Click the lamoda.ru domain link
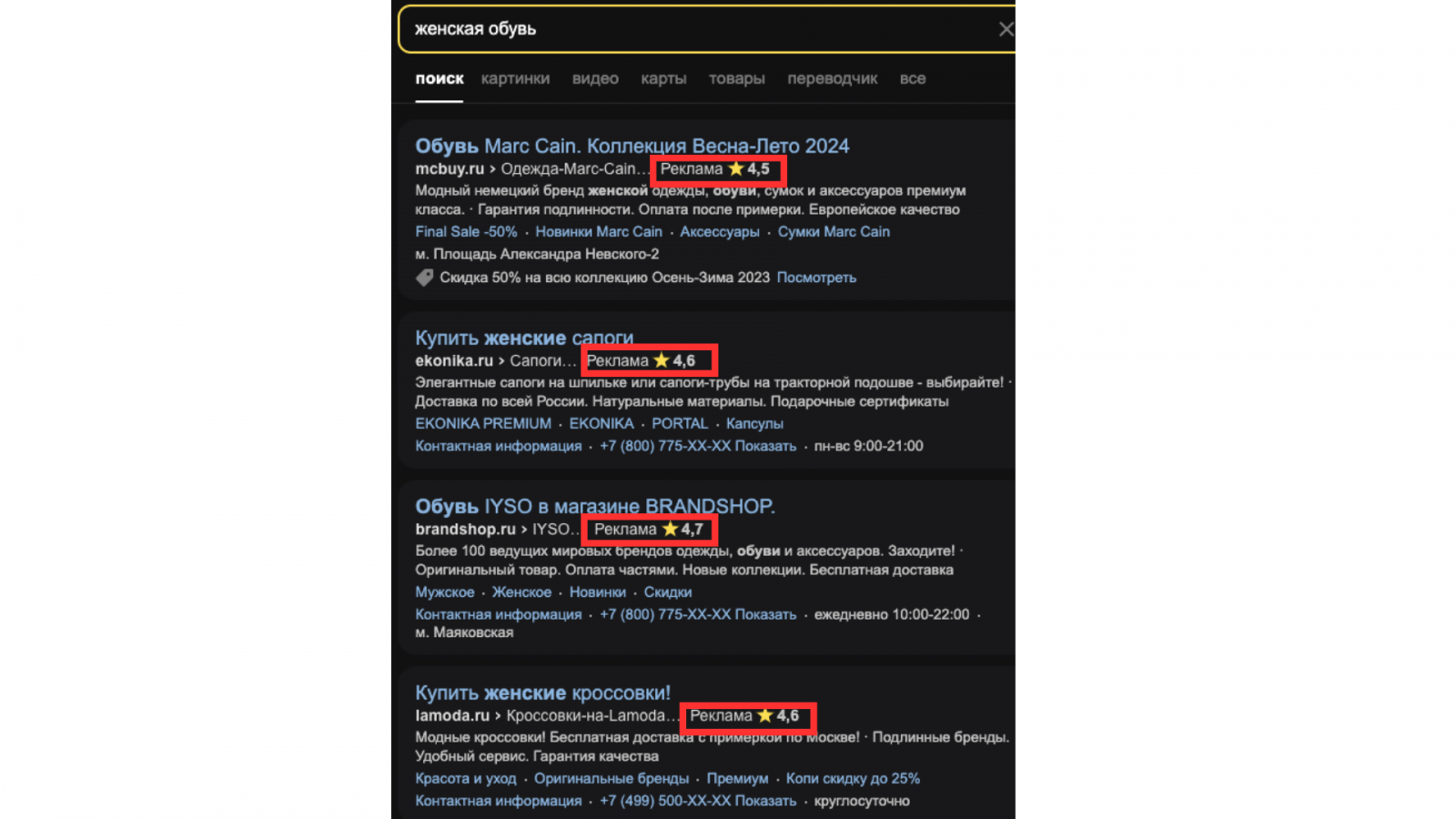Image resolution: width=1456 pixels, height=819 pixels. click(452, 716)
